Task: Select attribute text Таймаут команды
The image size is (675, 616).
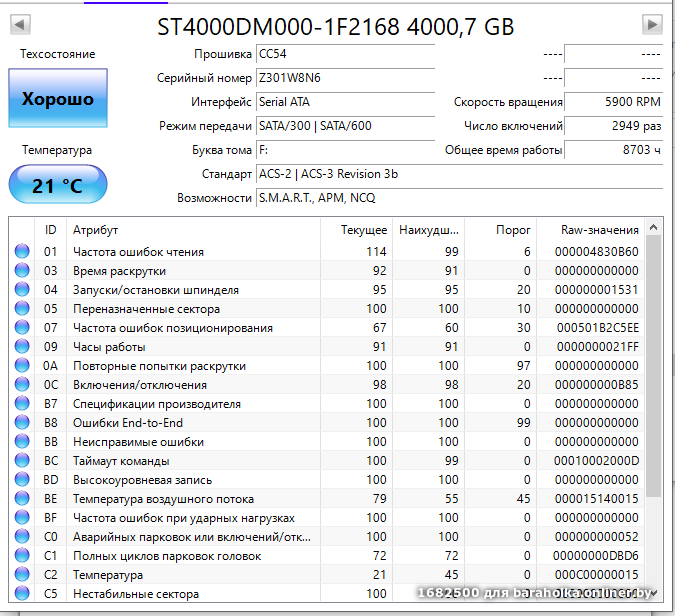Action: (121, 461)
